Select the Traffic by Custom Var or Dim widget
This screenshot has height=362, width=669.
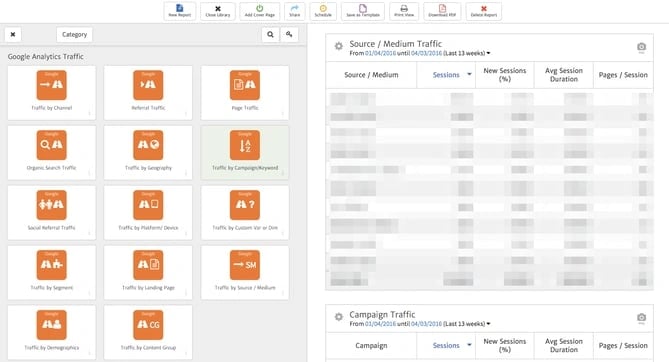pyautogui.click(x=245, y=213)
